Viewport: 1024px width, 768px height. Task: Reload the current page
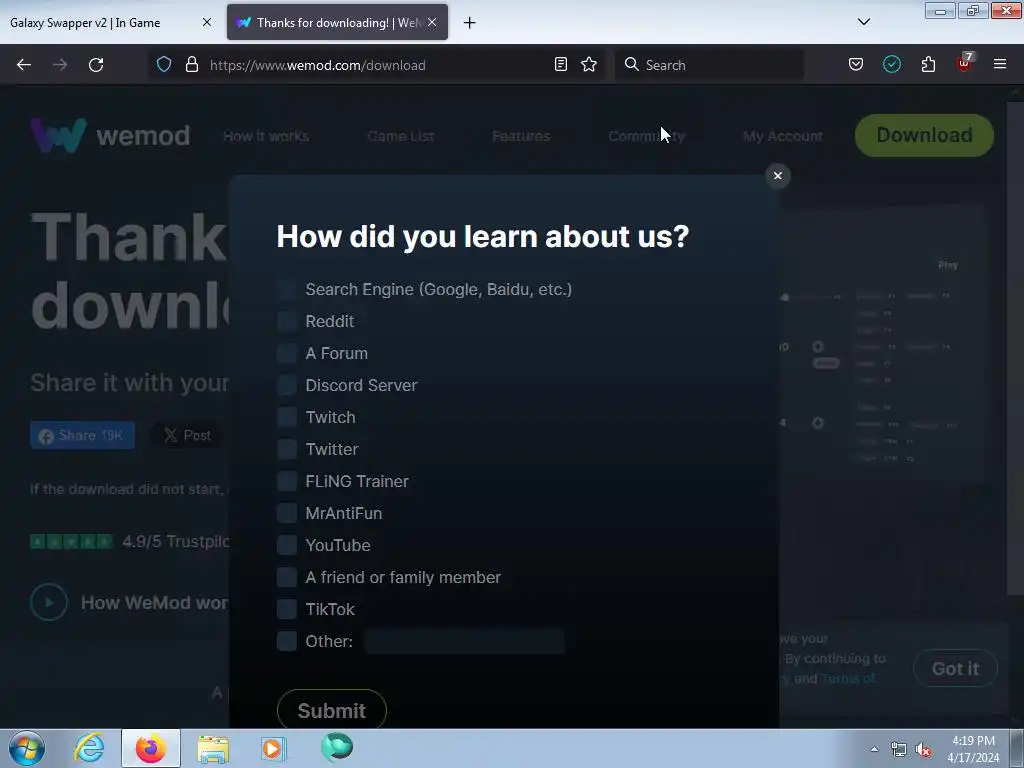[96, 65]
